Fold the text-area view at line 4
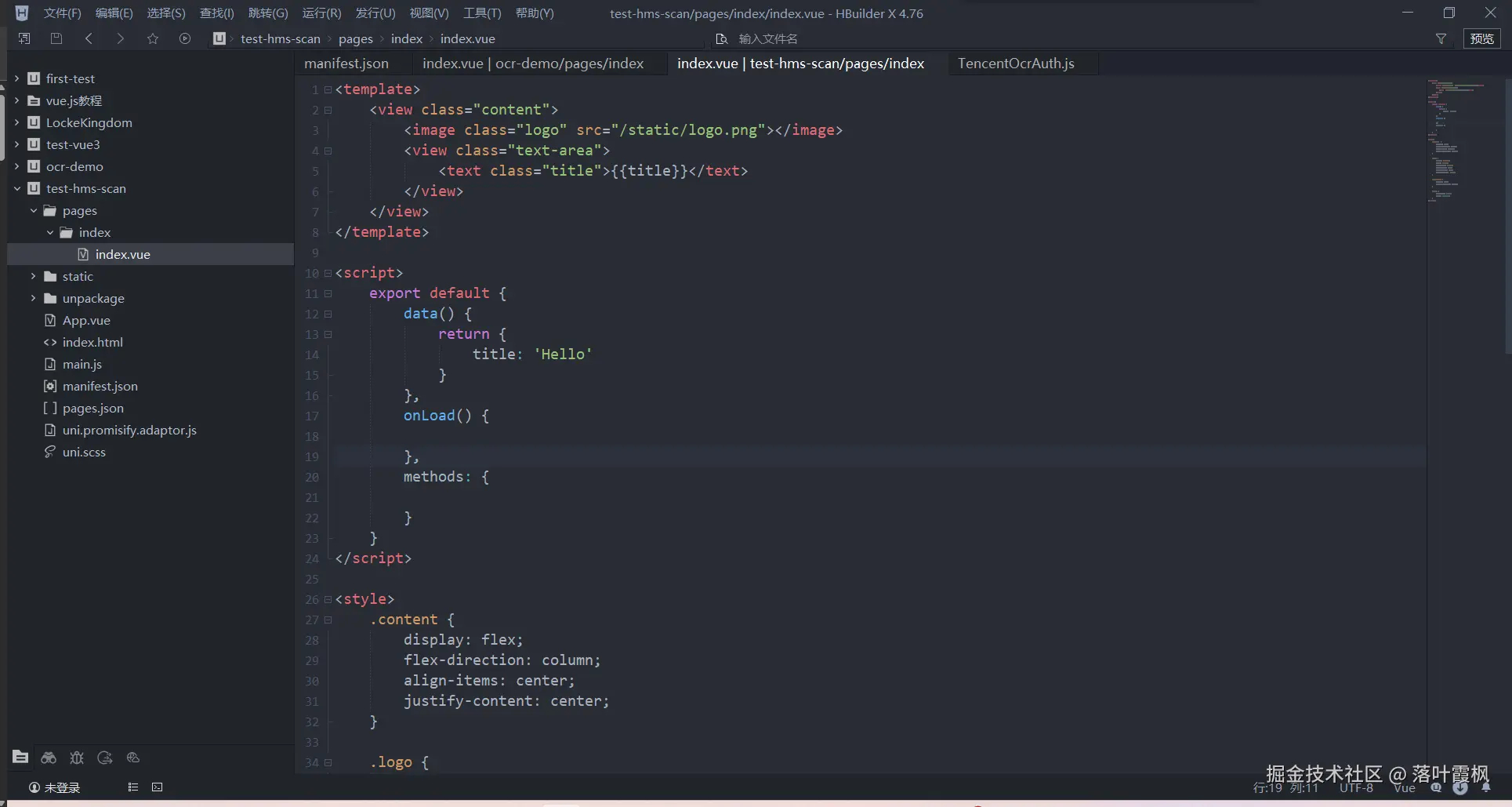1512x807 pixels. [x=328, y=151]
